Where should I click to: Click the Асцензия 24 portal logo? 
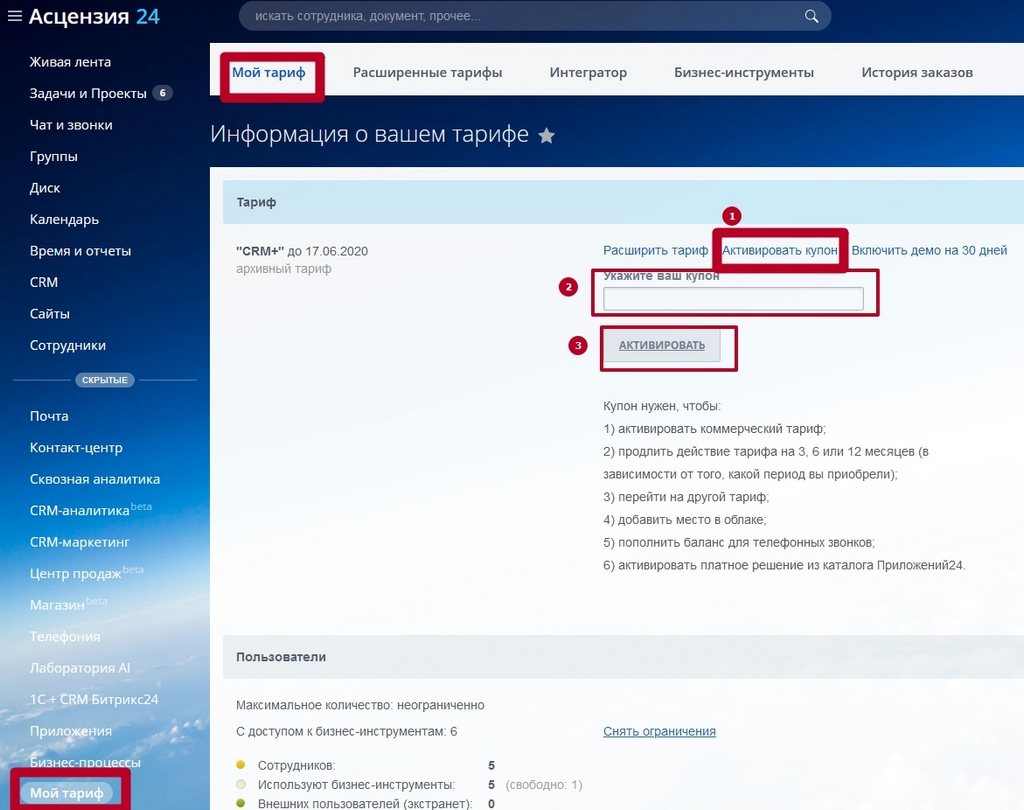point(94,16)
